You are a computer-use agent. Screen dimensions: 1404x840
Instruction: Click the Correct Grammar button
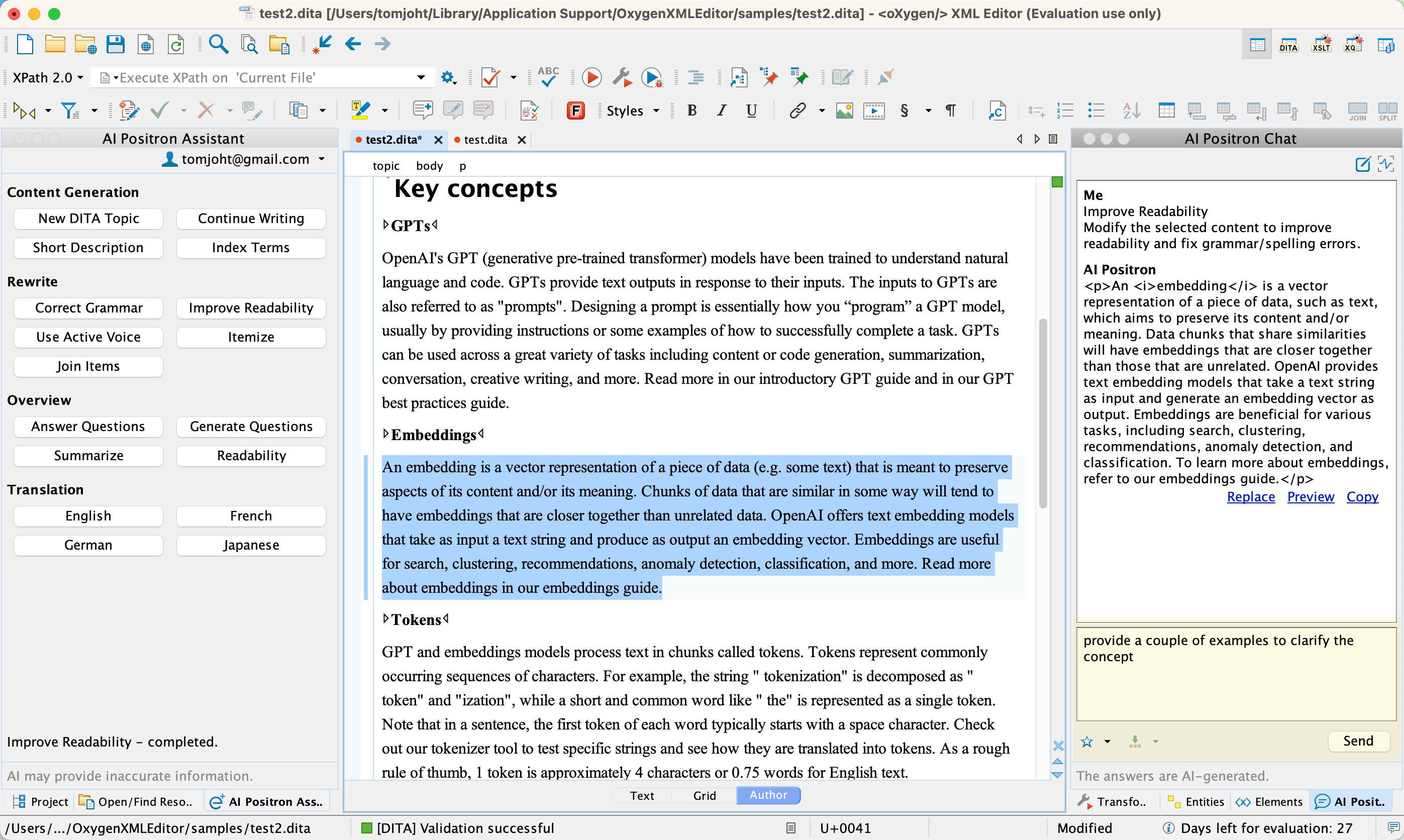pyautogui.click(x=88, y=308)
